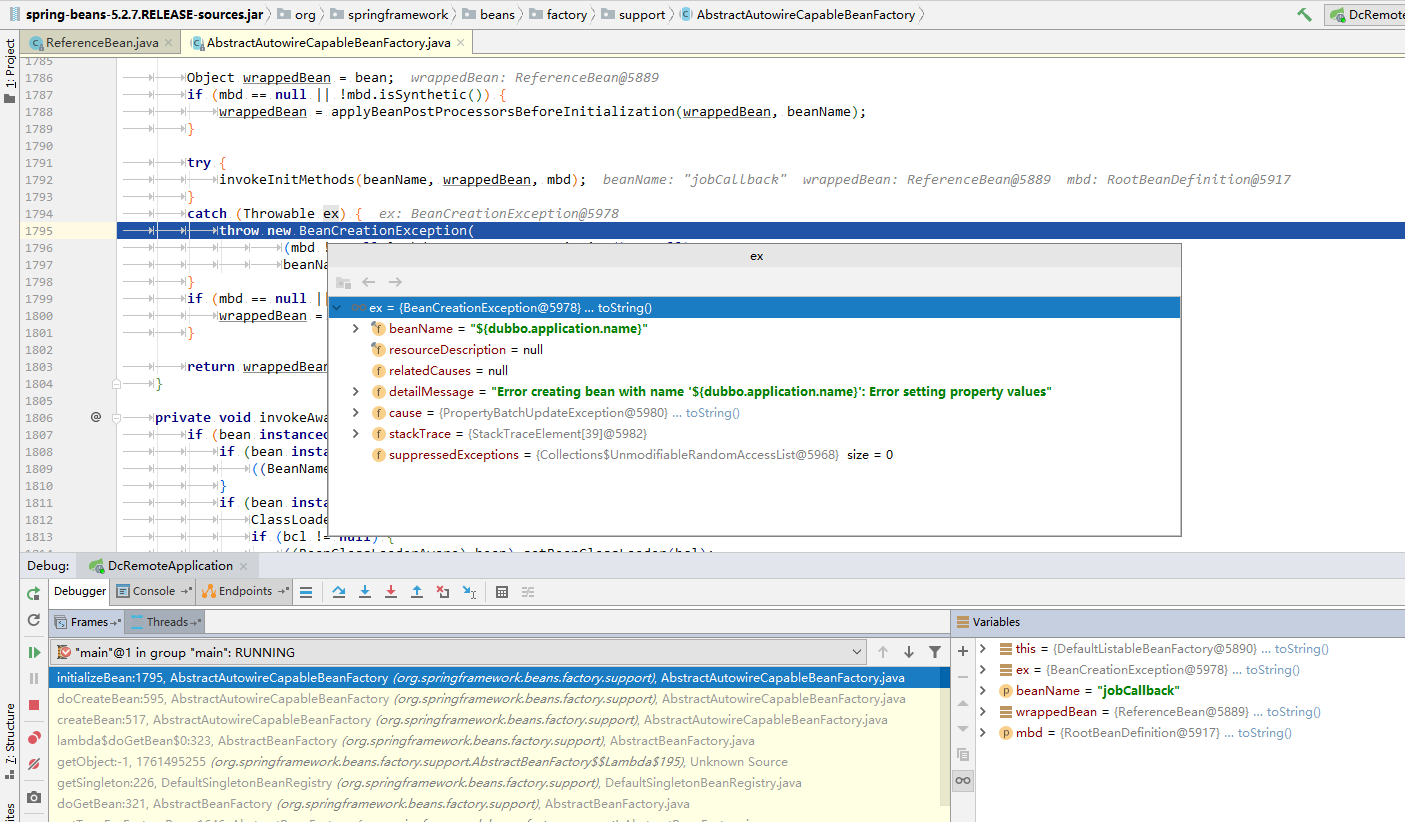The width and height of the screenshot is (1405, 822).
Task: Pause the program
Action: 34,678
